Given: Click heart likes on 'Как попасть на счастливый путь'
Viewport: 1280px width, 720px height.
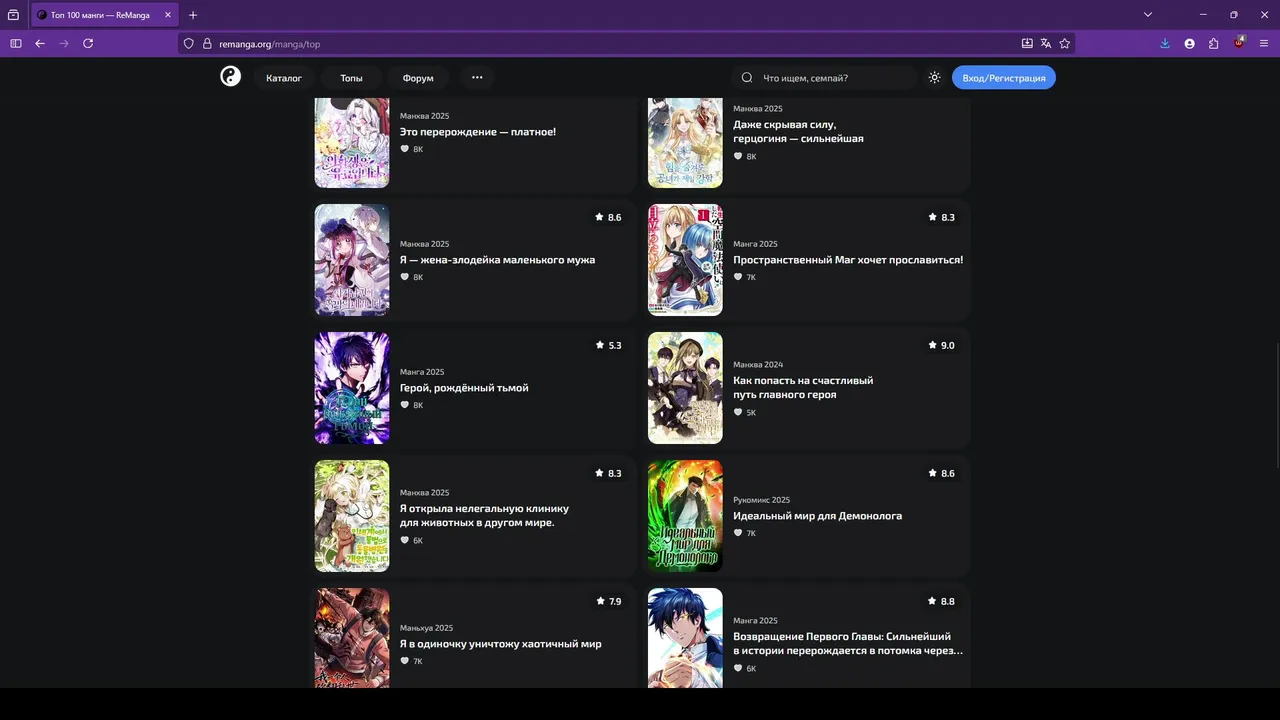Looking at the screenshot, I should point(745,413).
